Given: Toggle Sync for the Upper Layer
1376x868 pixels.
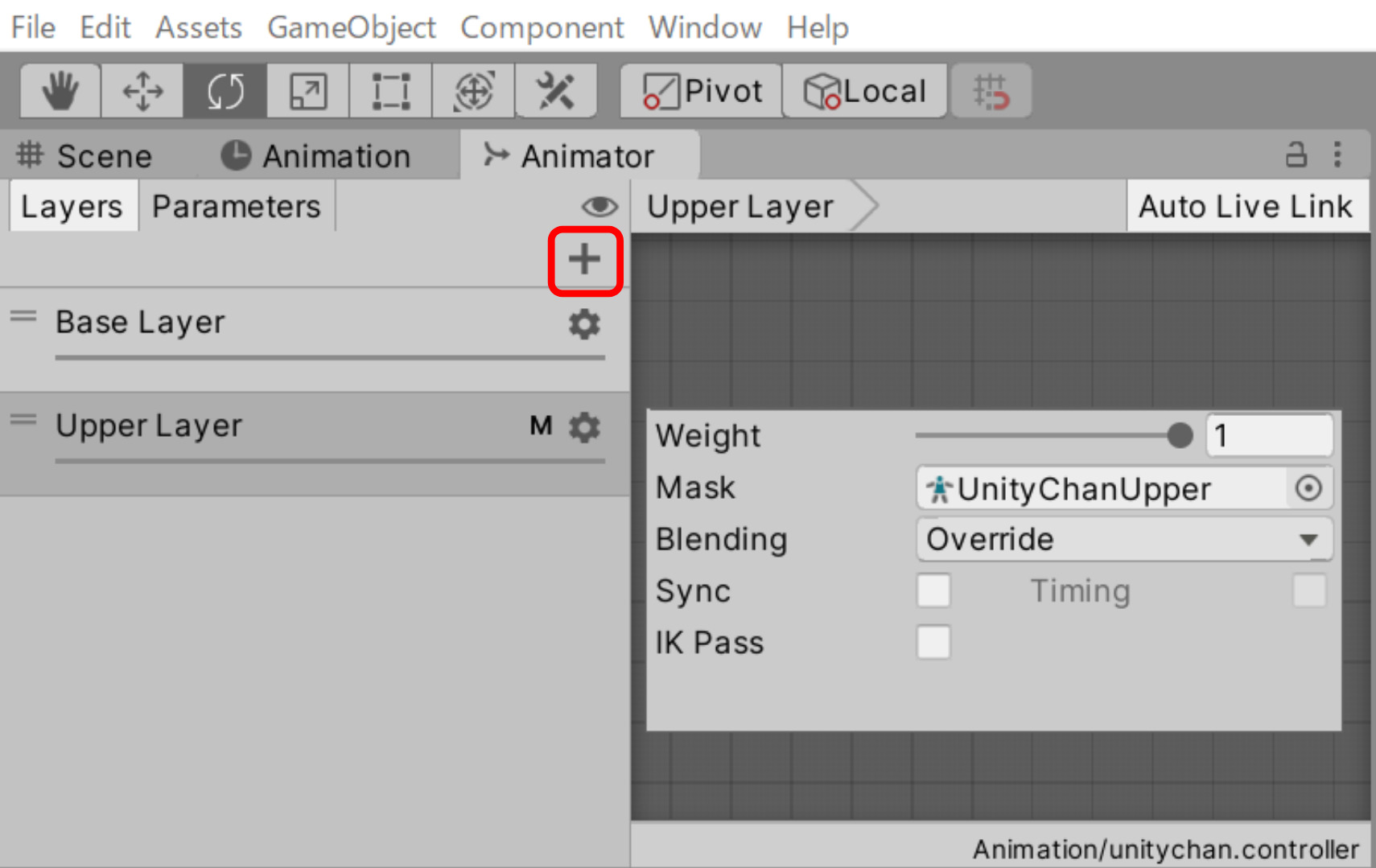Looking at the screenshot, I should tap(933, 590).
